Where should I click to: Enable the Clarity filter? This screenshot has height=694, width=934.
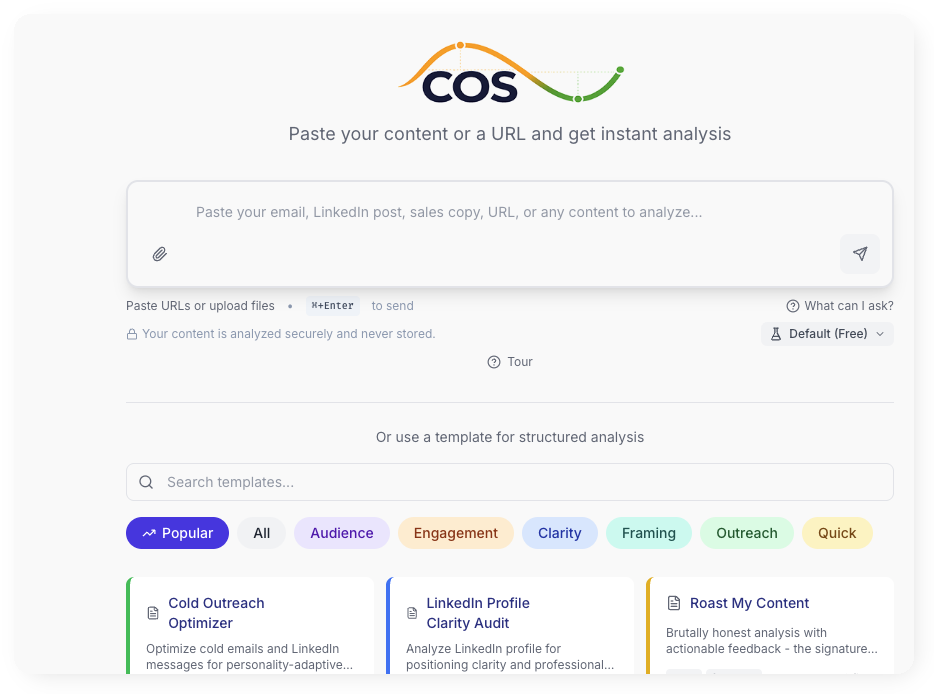(559, 533)
